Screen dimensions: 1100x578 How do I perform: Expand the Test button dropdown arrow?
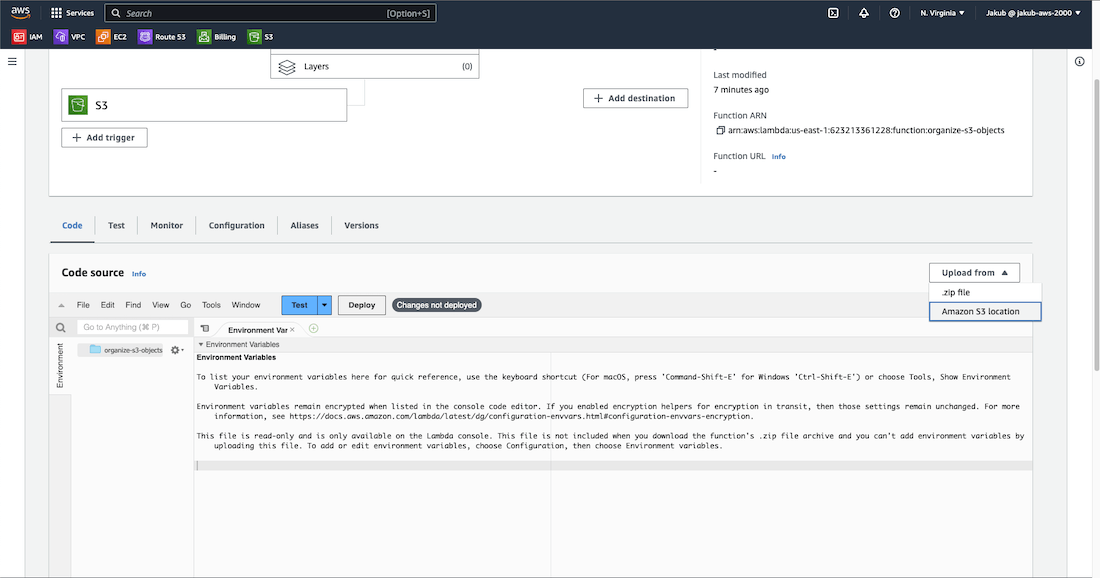click(324, 305)
